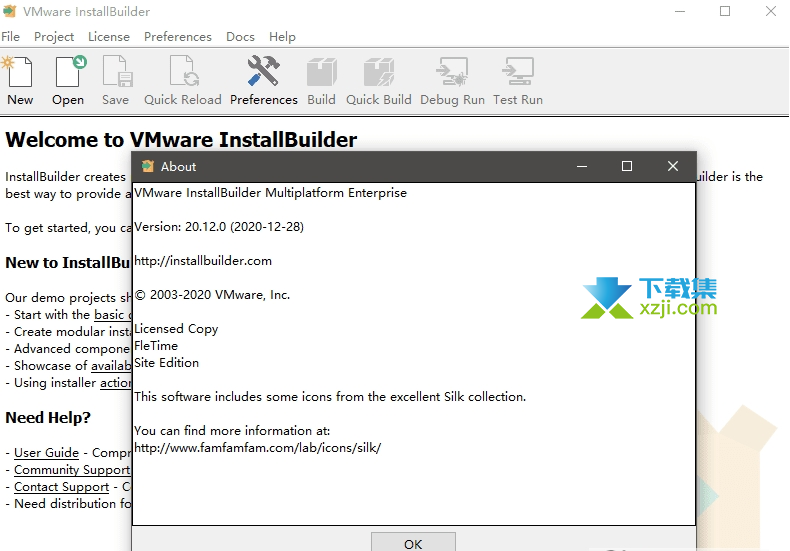Click VMware InstallBuilder Multiplatform Enterprise text
Screen dimensions: 790x551
pyautogui.click(x=271, y=193)
